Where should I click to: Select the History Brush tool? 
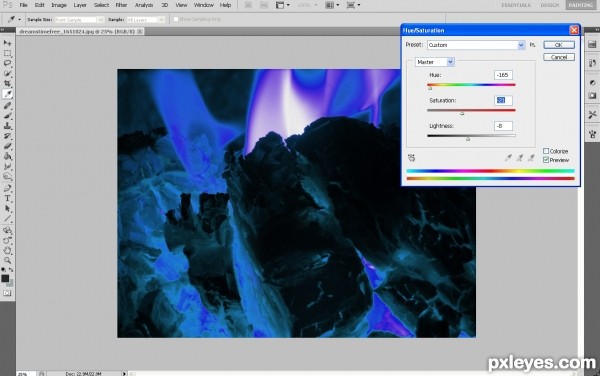pyautogui.click(x=7, y=136)
